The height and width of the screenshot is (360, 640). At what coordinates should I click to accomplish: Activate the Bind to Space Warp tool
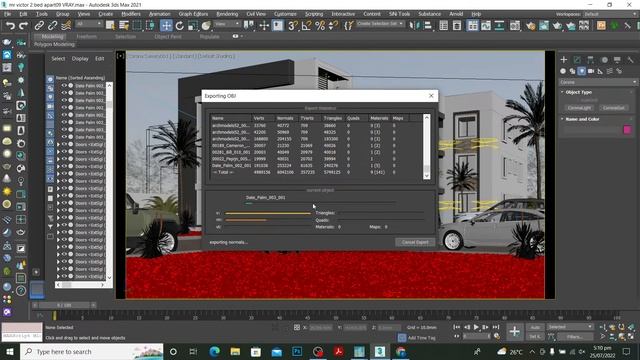click(66, 26)
